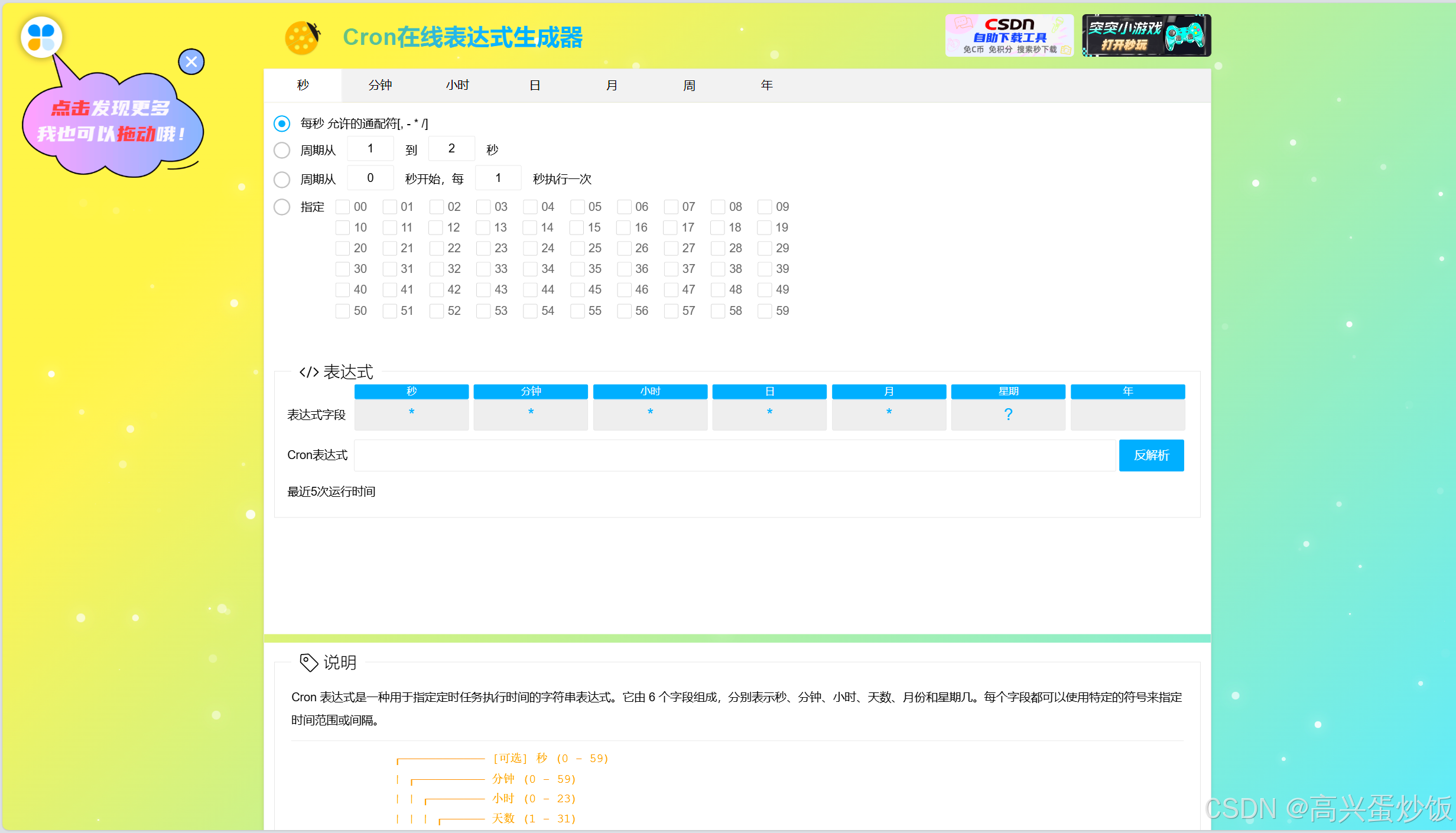Screen dimensions: 1456x833
Task: Go to the 年 tab
Action: 766,85
